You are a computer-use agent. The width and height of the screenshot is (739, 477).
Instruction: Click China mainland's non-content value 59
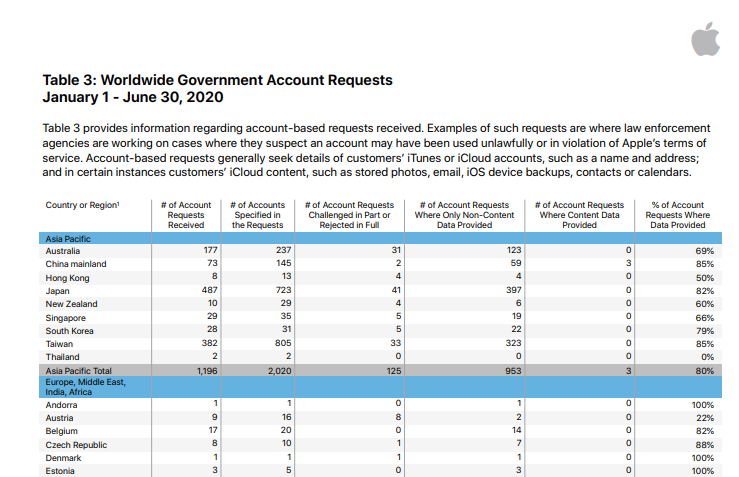coord(516,263)
